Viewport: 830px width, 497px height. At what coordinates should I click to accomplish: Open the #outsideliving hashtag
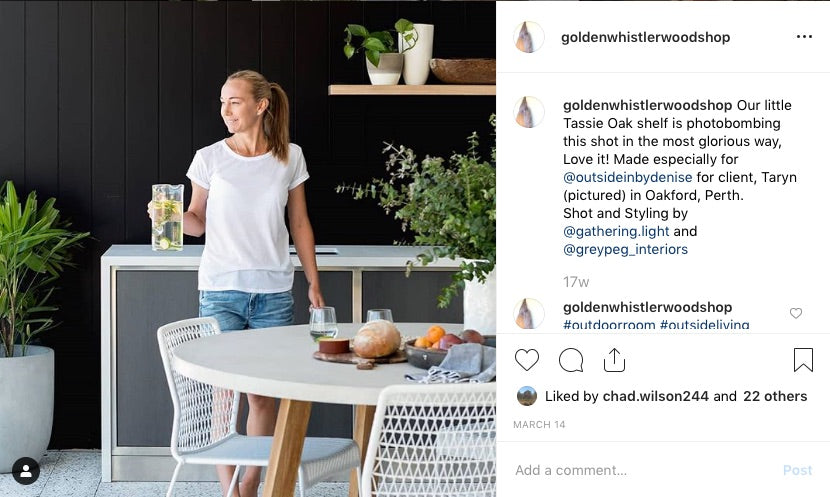pos(704,324)
